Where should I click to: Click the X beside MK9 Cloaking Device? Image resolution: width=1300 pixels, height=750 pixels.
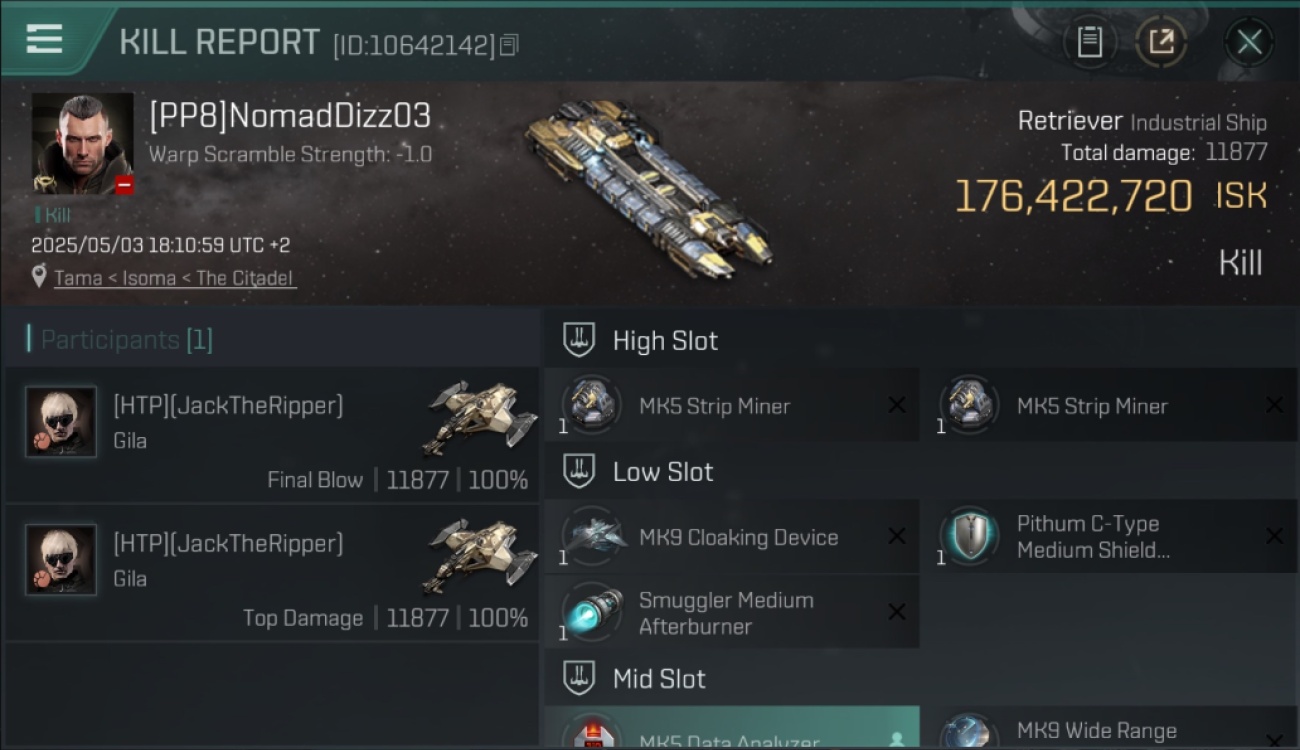(x=897, y=537)
